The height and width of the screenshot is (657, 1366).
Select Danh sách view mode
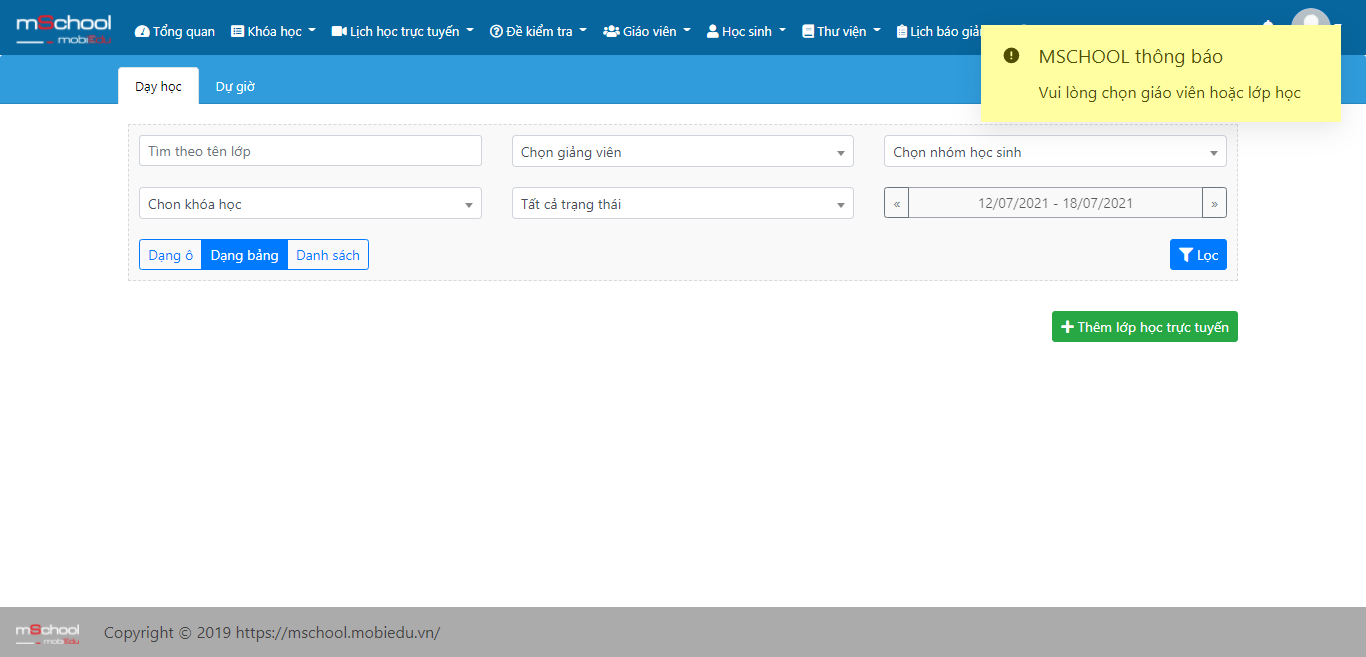[x=328, y=255]
